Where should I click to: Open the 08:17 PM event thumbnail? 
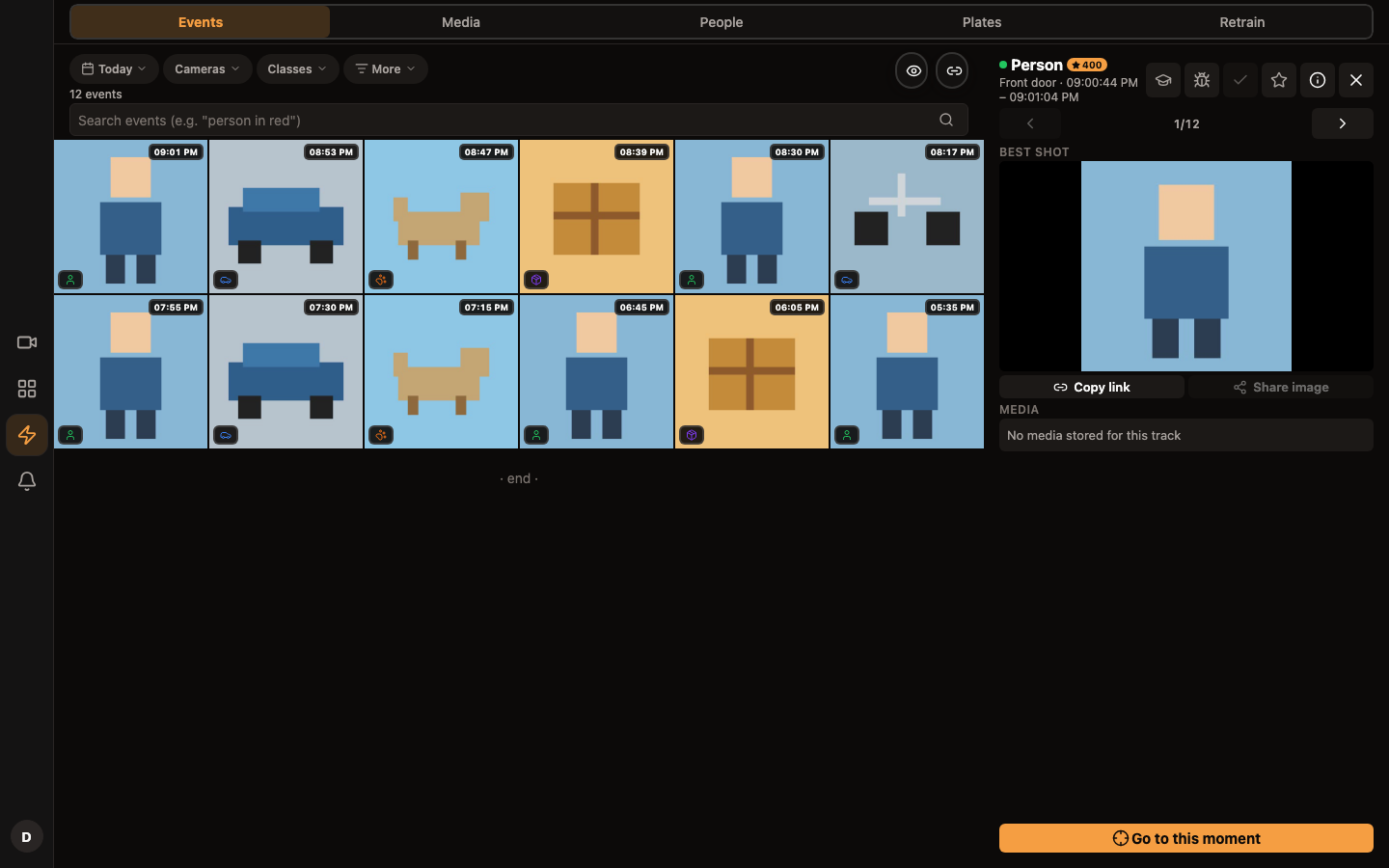(908, 216)
